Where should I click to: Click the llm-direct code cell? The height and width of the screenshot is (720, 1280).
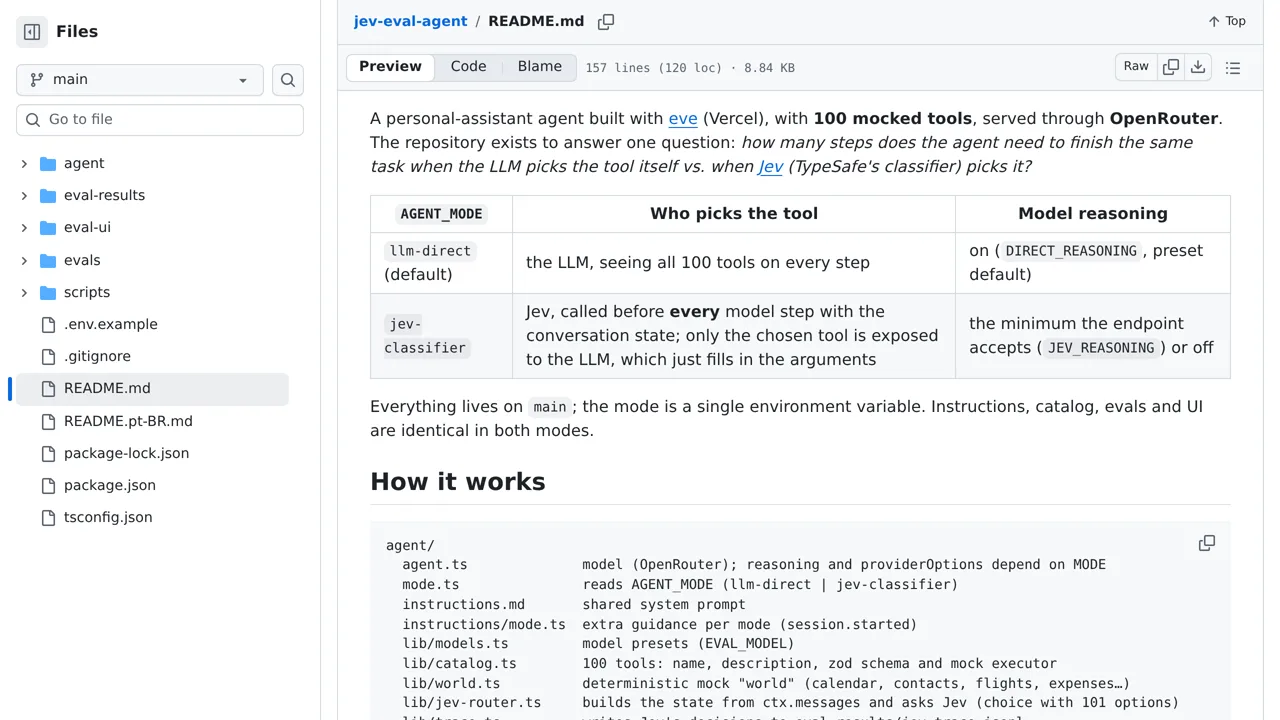(x=430, y=251)
